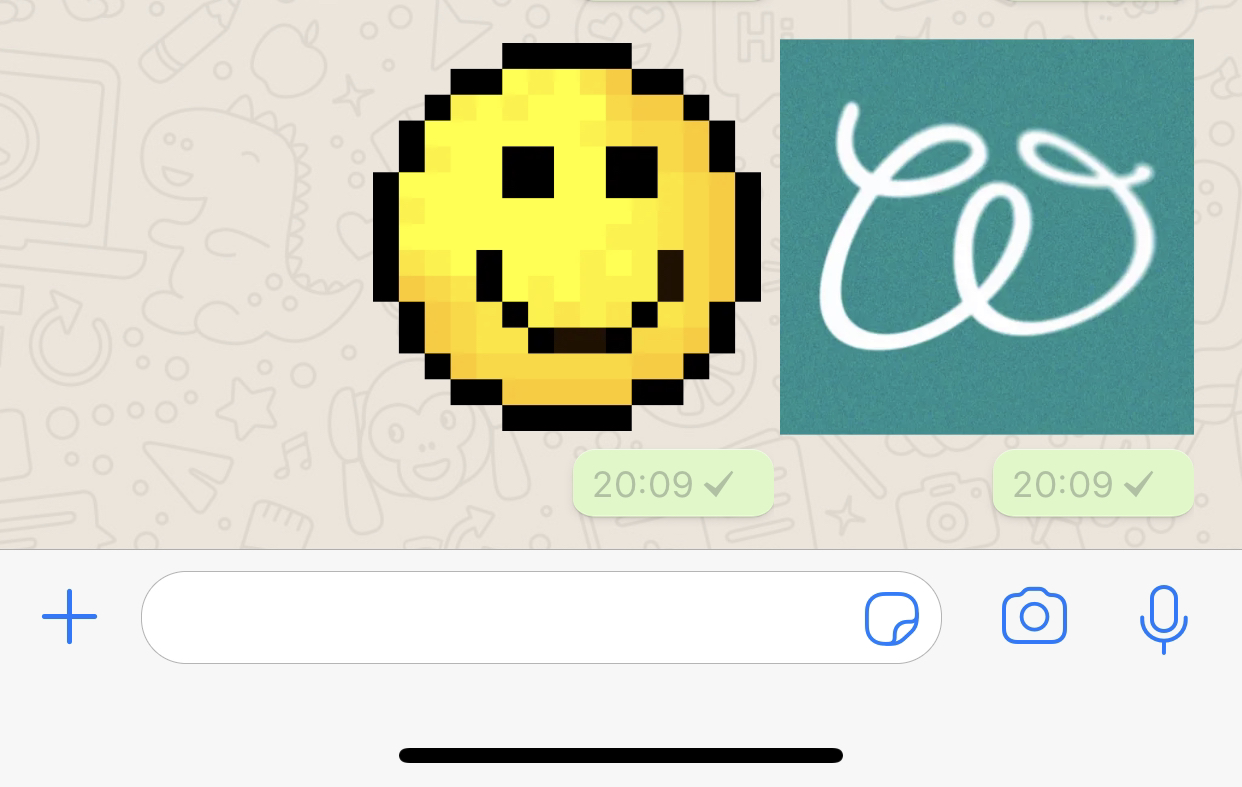This screenshot has width=1242, height=787.
Task: Tap the pixel smiley's black mouth curve
Action: coord(580,302)
